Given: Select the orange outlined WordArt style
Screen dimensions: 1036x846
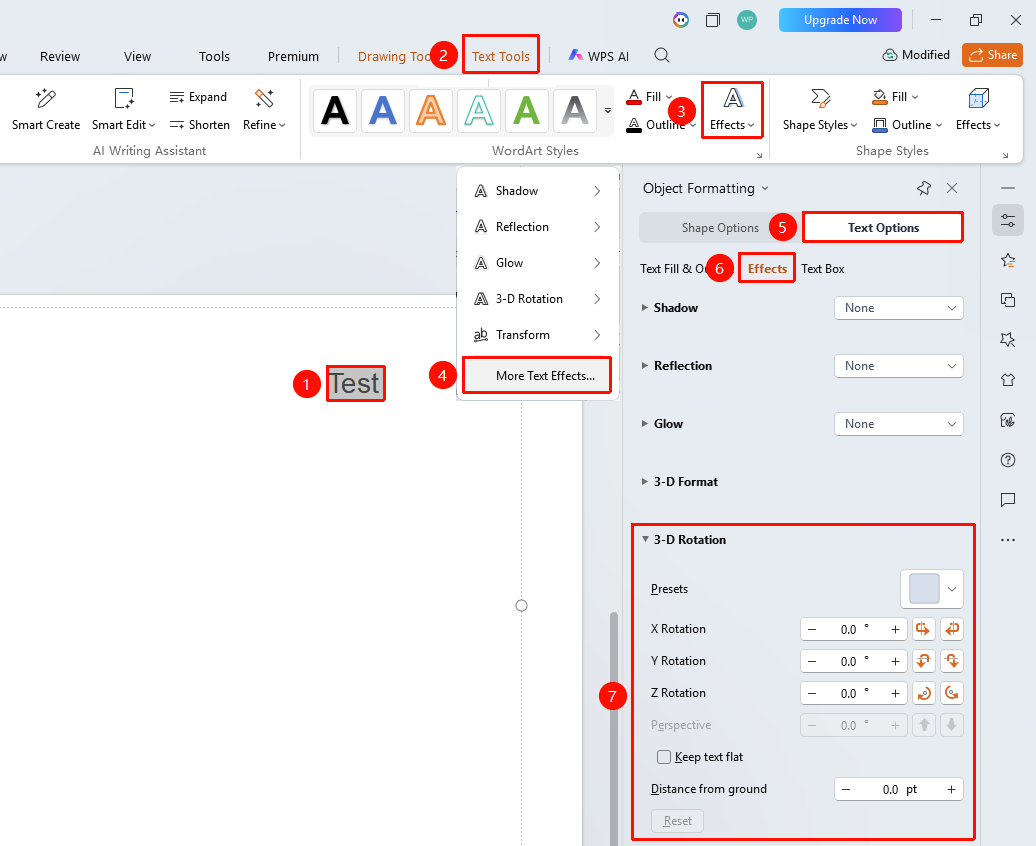Looking at the screenshot, I should (431, 110).
